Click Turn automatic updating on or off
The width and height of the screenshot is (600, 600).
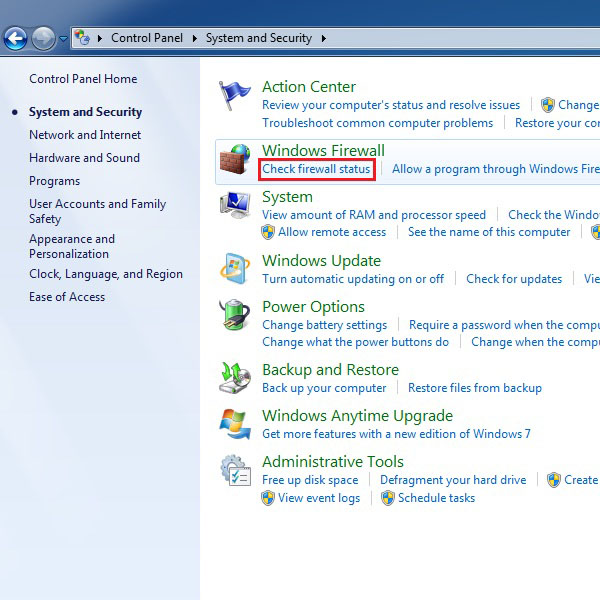pos(353,279)
